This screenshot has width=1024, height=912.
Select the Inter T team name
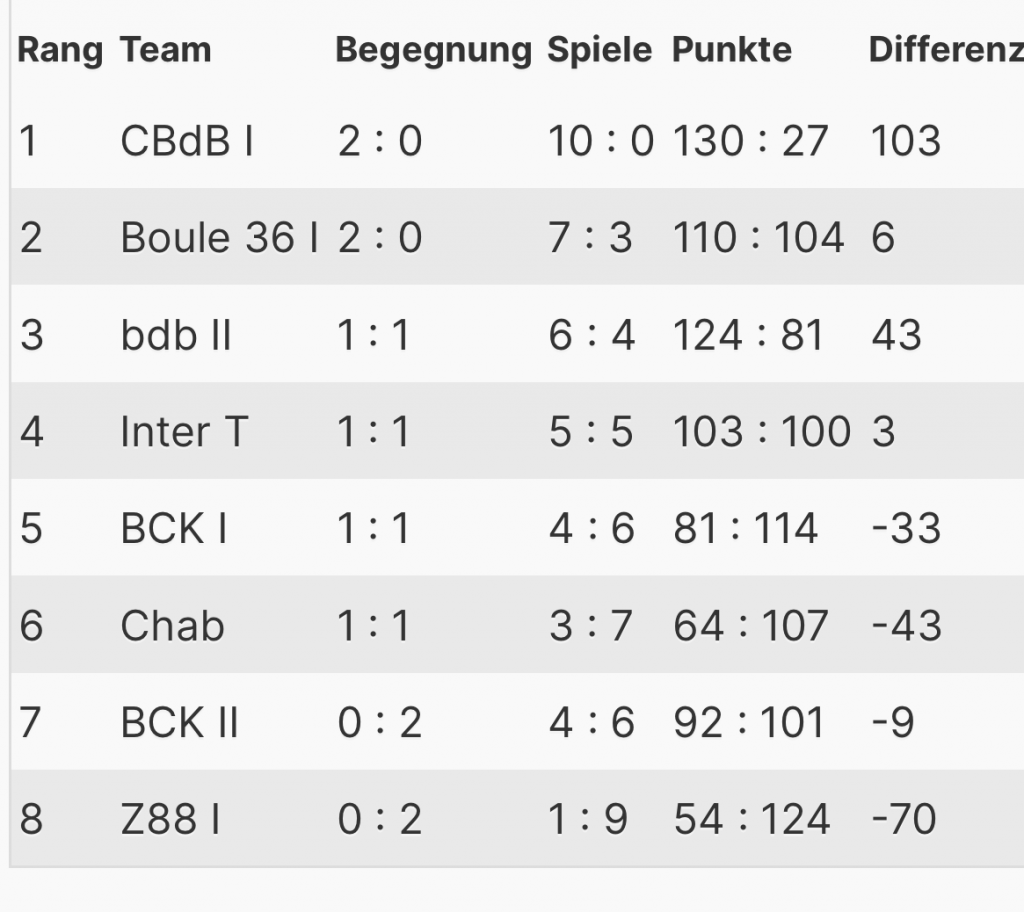[183, 432]
